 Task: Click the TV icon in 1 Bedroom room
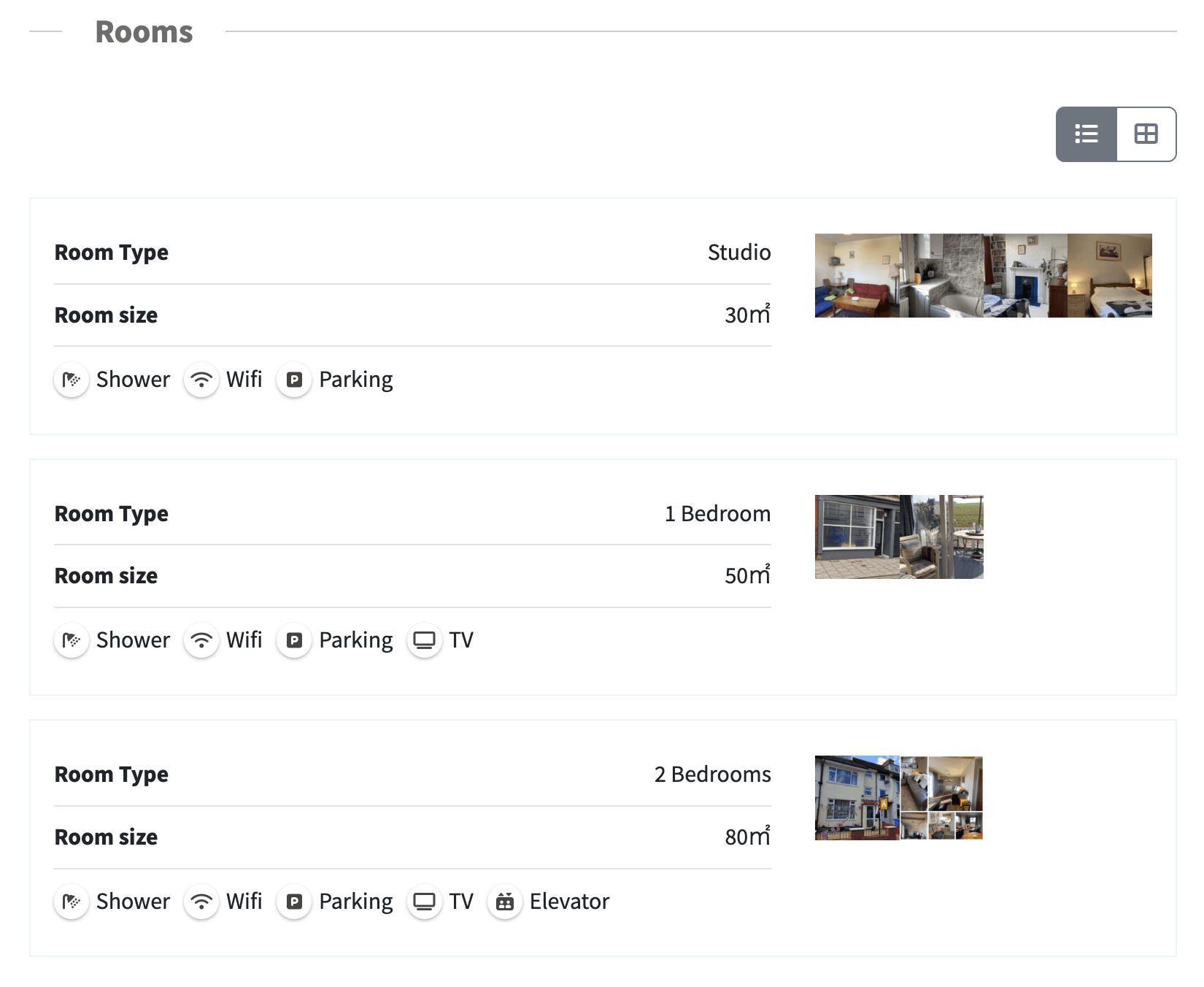coord(424,640)
